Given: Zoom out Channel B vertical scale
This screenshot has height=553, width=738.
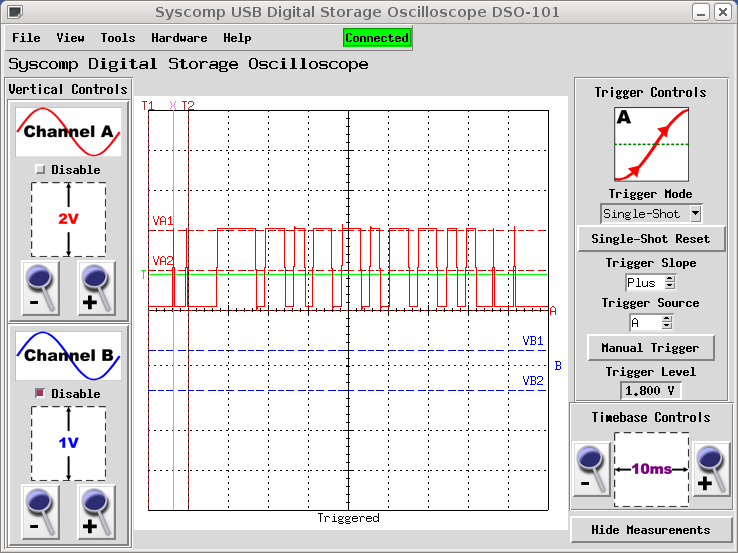Looking at the screenshot, I should (40, 512).
